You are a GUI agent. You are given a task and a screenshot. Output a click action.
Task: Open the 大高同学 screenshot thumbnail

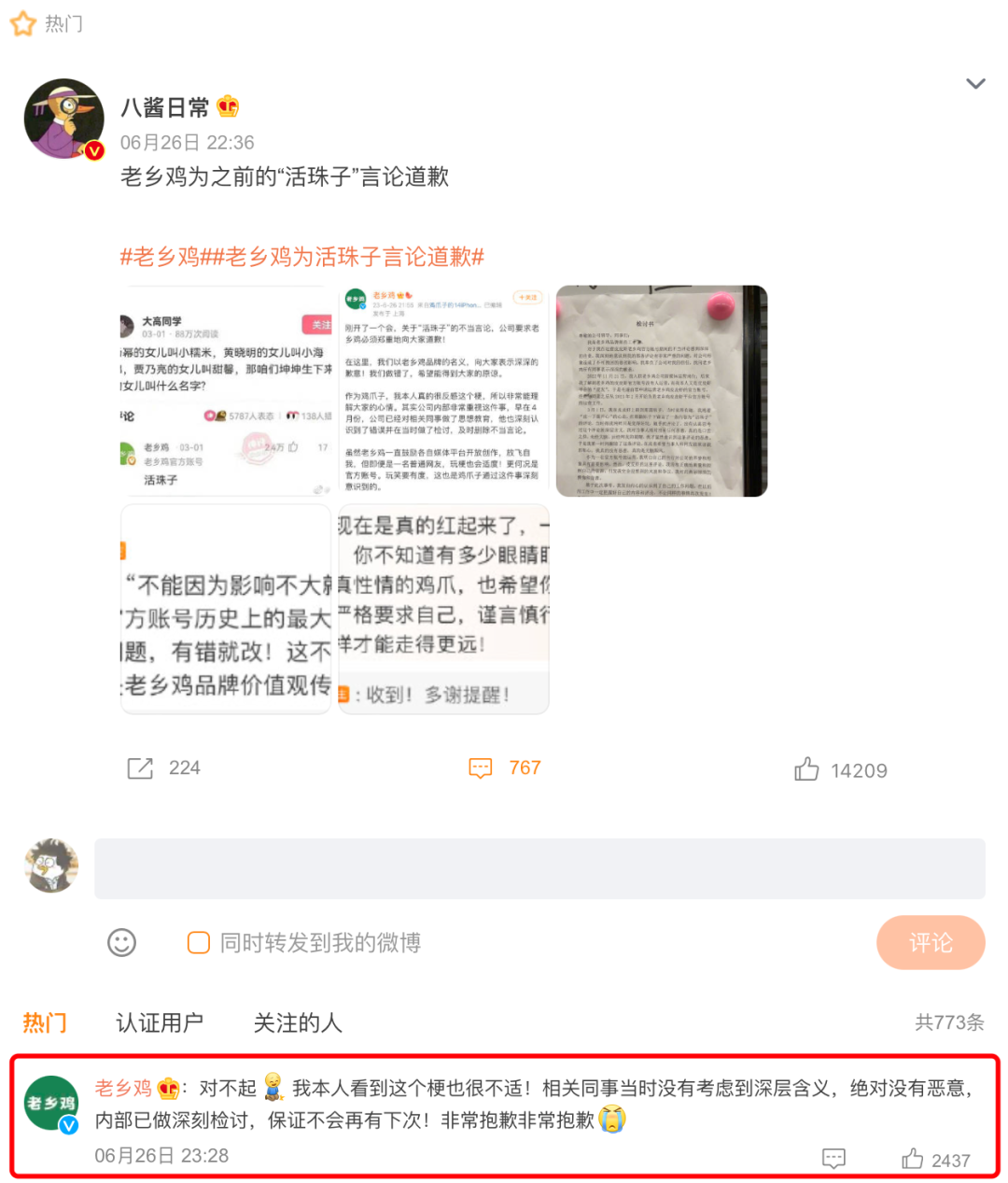pyautogui.click(x=226, y=391)
